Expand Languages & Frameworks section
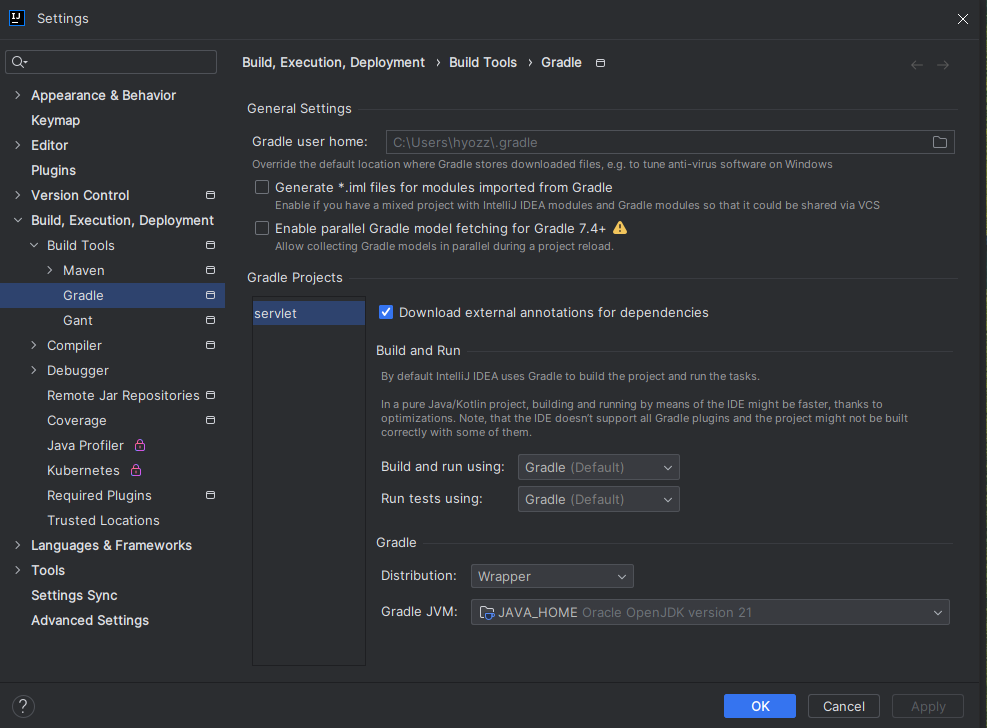987x728 pixels. coord(18,545)
